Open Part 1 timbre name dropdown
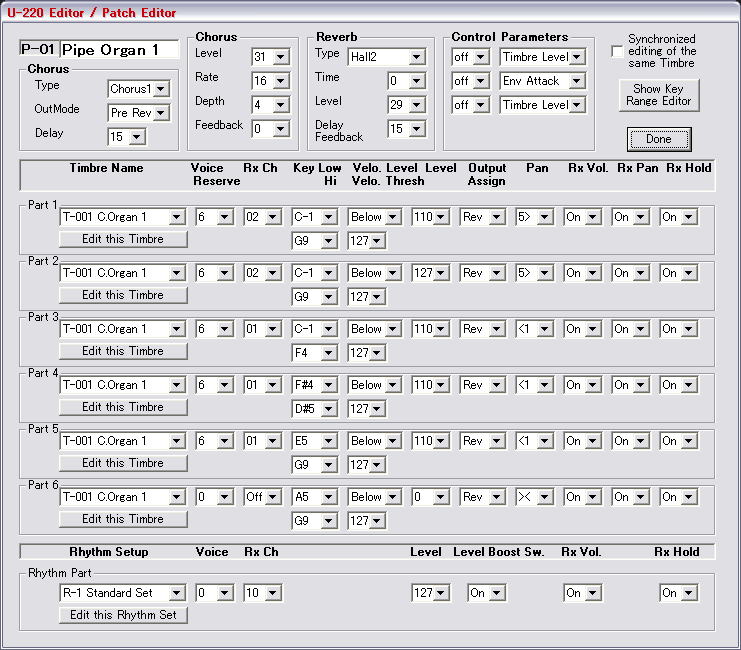The image size is (741, 650). pos(123,217)
